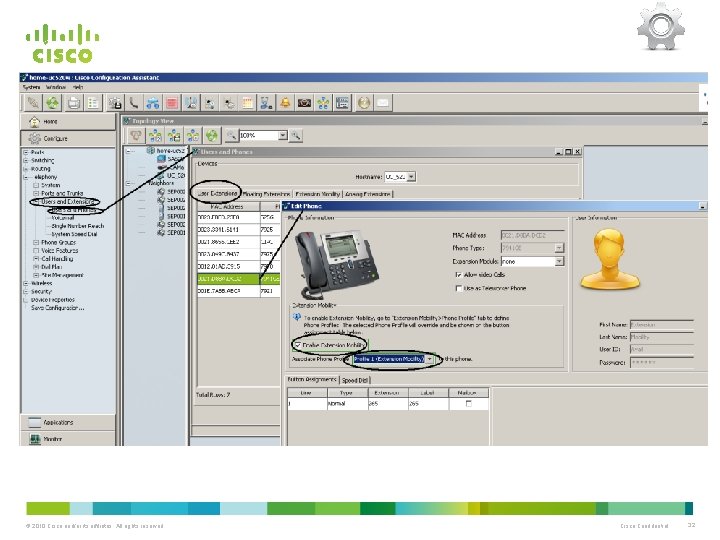Check the Mailbox box for line 1
The width and height of the screenshot is (720, 540).
click(x=468, y=404)
